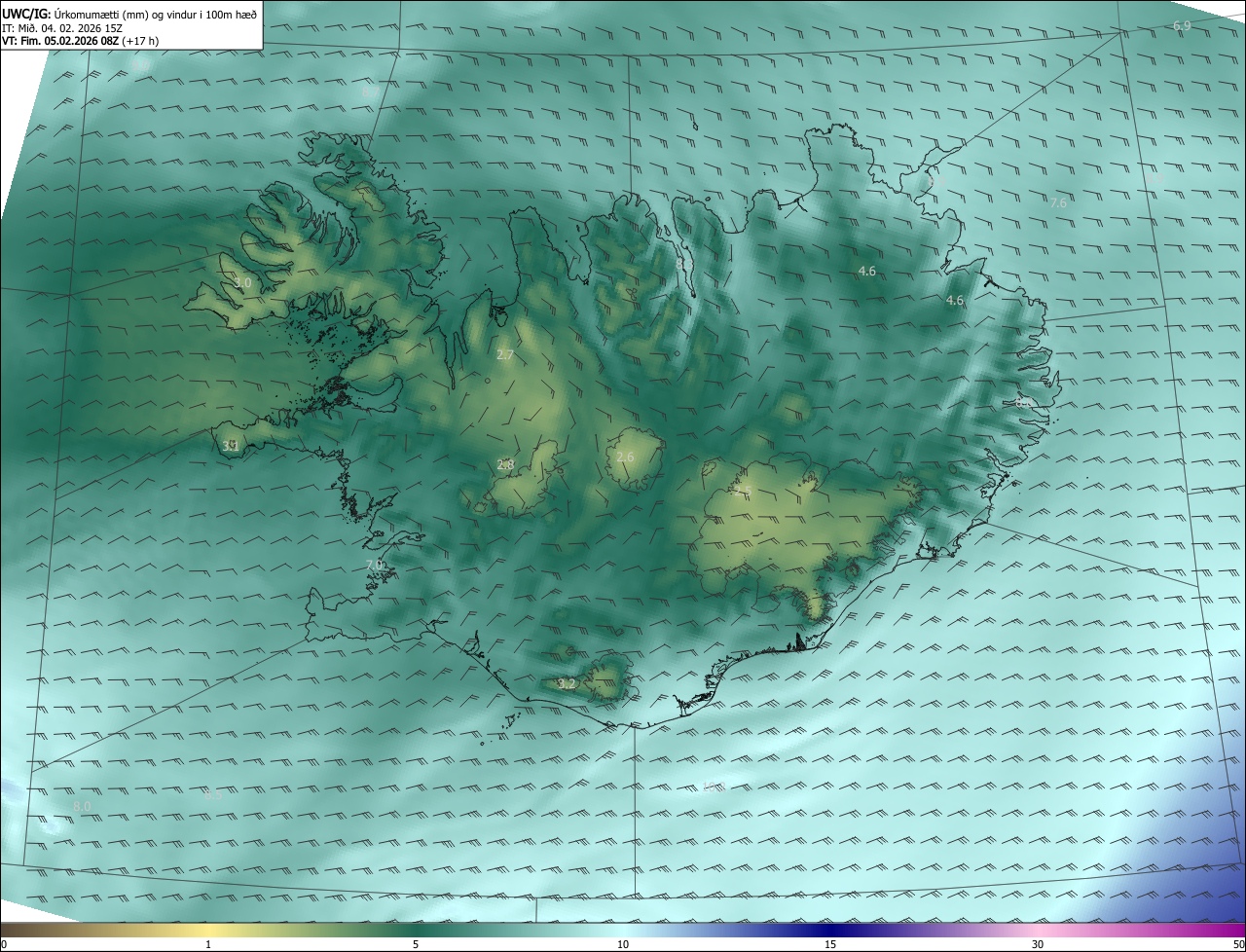Click the 10 tick on the color scale
1246x952 pixels.
click(x=623, y=944)
